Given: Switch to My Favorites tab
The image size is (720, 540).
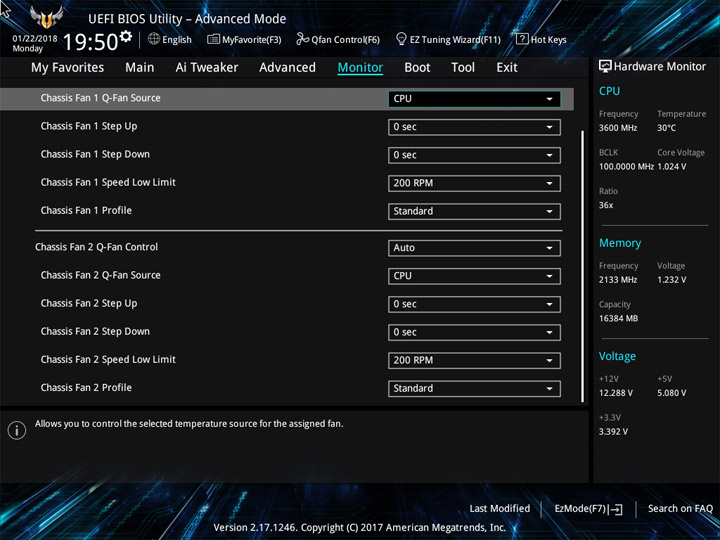Looking at the screenshot, I should tap(68, 68).
